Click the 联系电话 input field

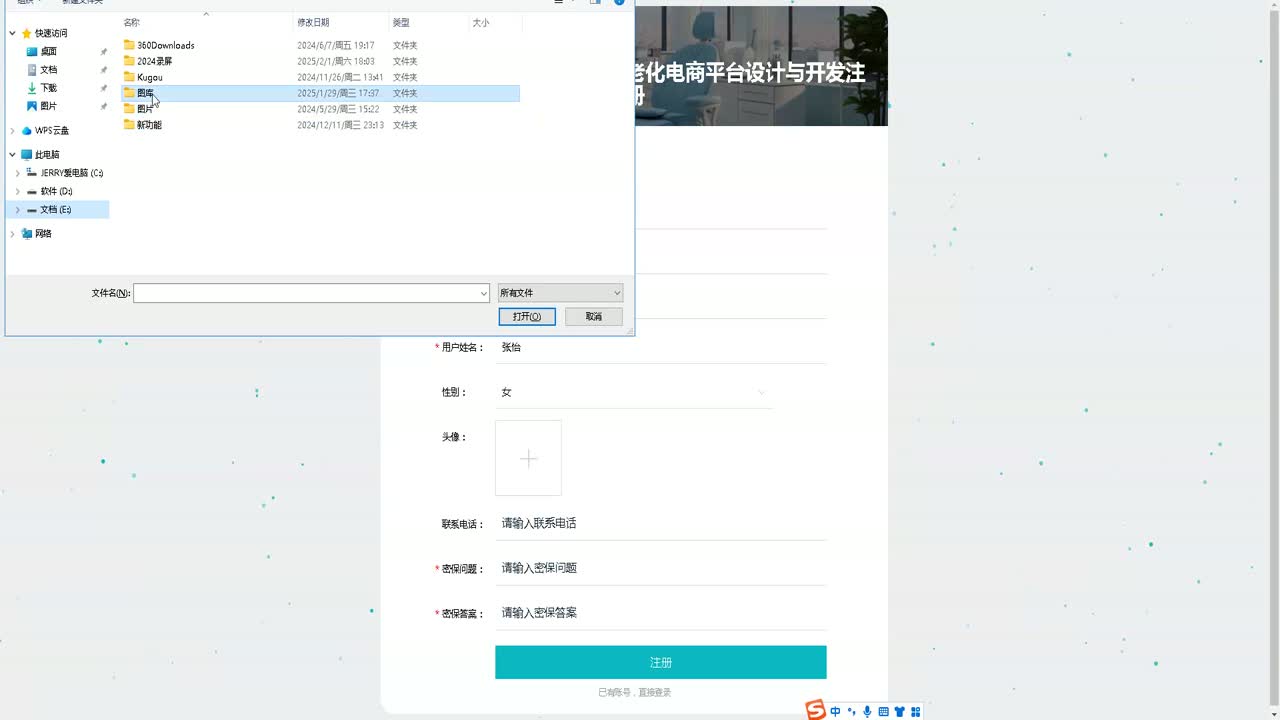pyautogui.click(x=661, y=523)
